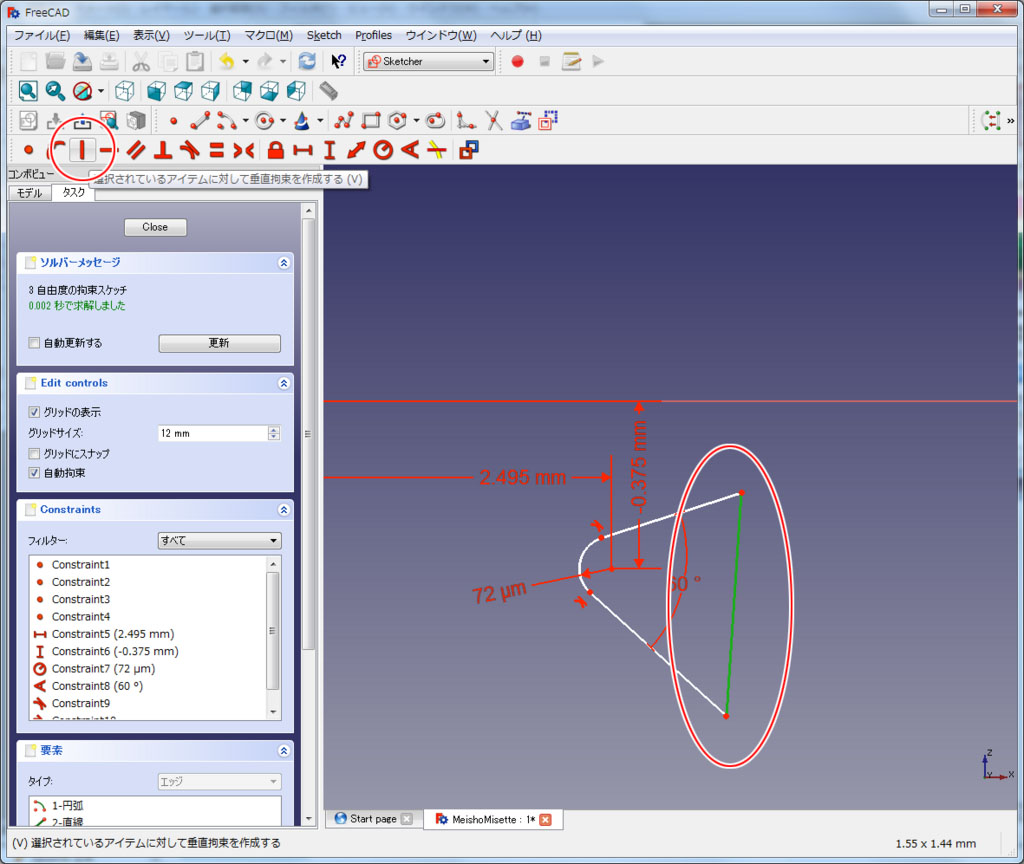The height and width of the screenshot is (864, 1024).
Task: Open the draw style dropdown arrow
Action: [x=101, y=91]
